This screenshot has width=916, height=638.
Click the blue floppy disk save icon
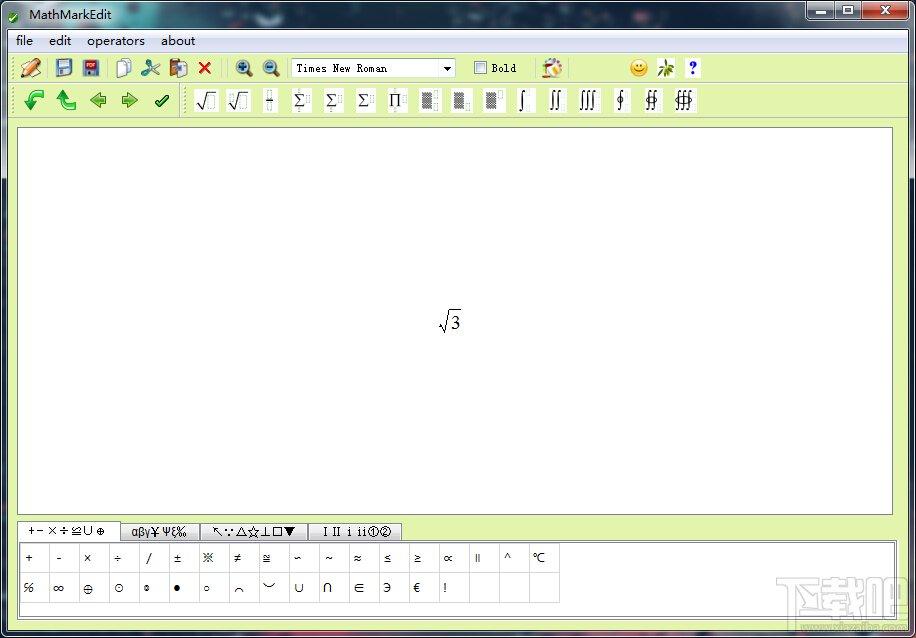tap(64, 68)
